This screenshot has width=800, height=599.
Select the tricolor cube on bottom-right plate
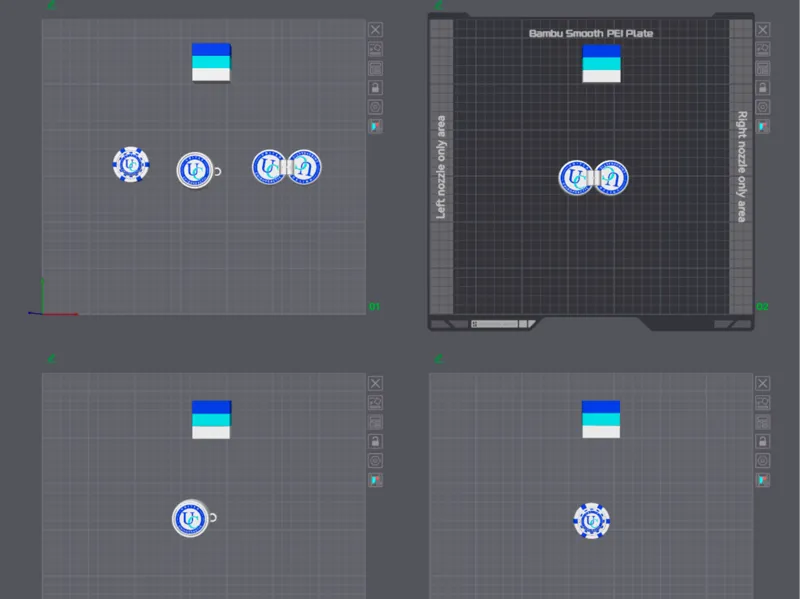tap(601, 419)
